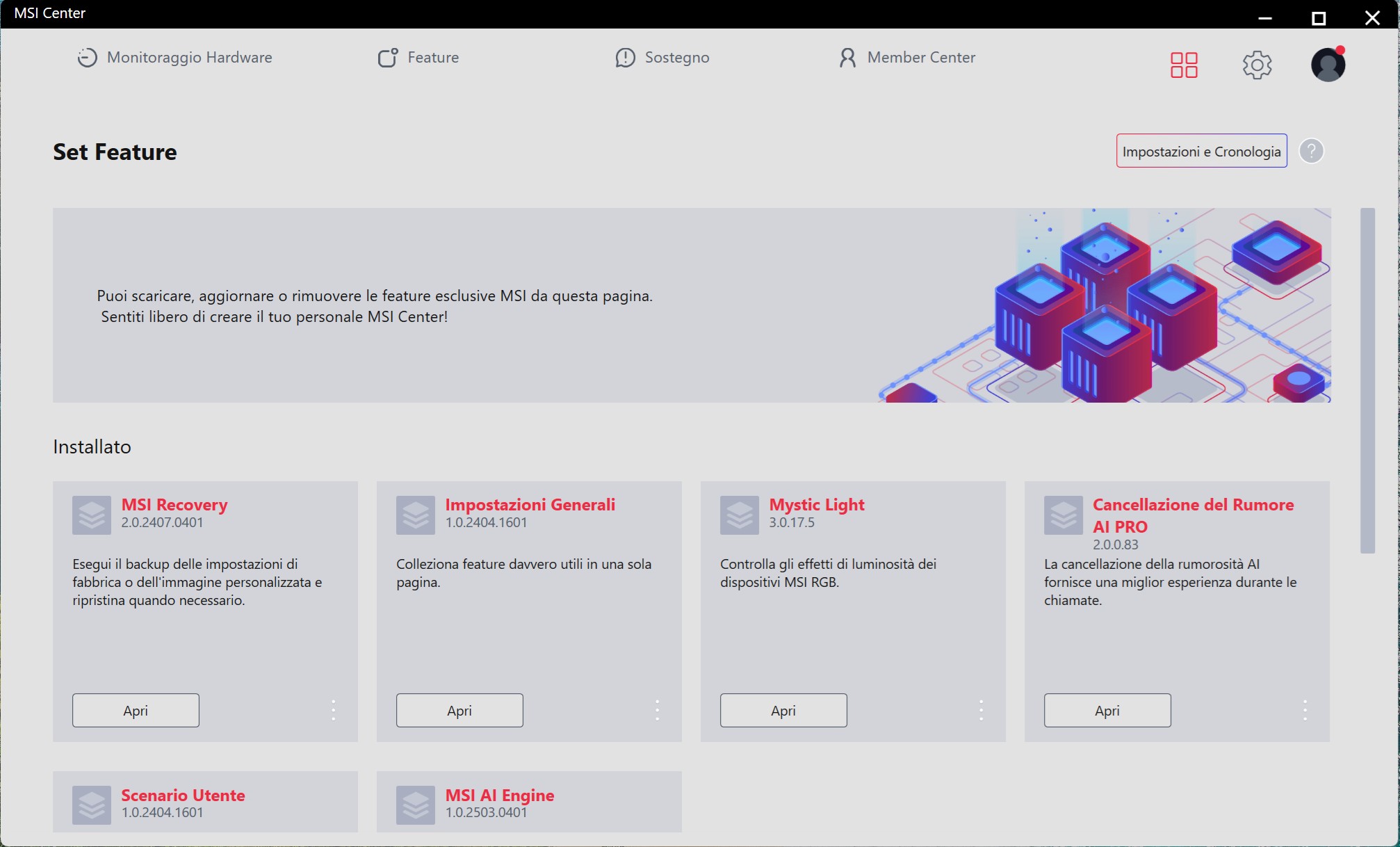1400x847 pixels.
Task: Open the settings gear icon
Action: (1257, 65)
